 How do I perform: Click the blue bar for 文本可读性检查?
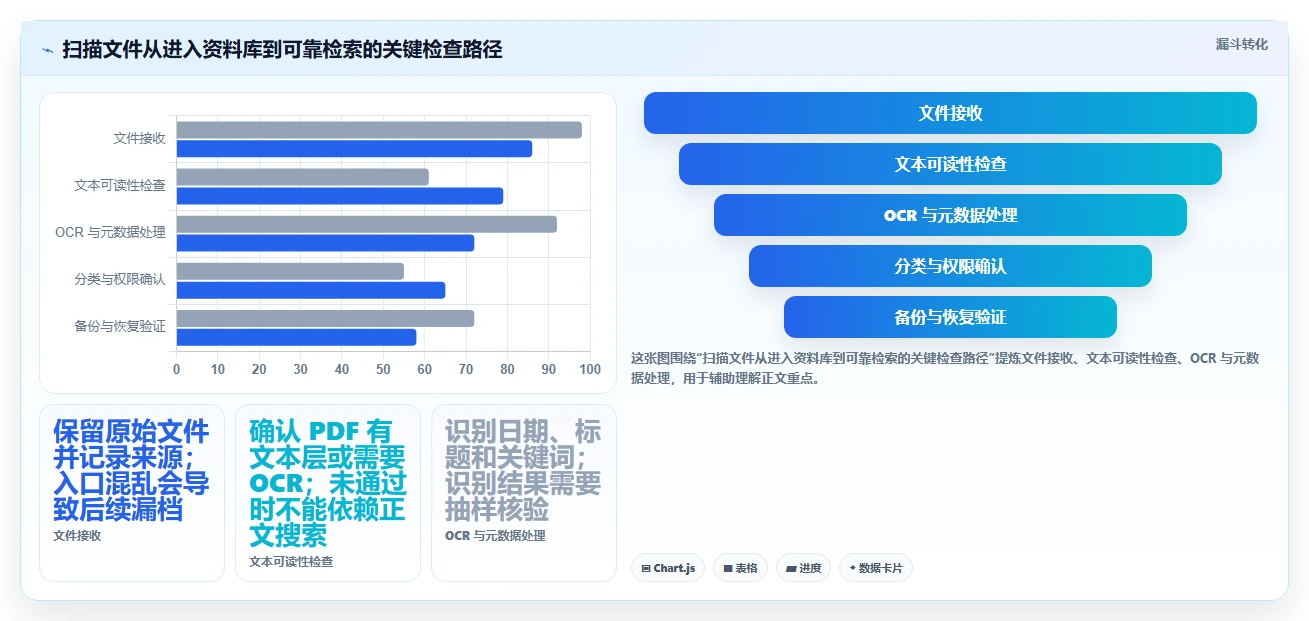(340, 196)
